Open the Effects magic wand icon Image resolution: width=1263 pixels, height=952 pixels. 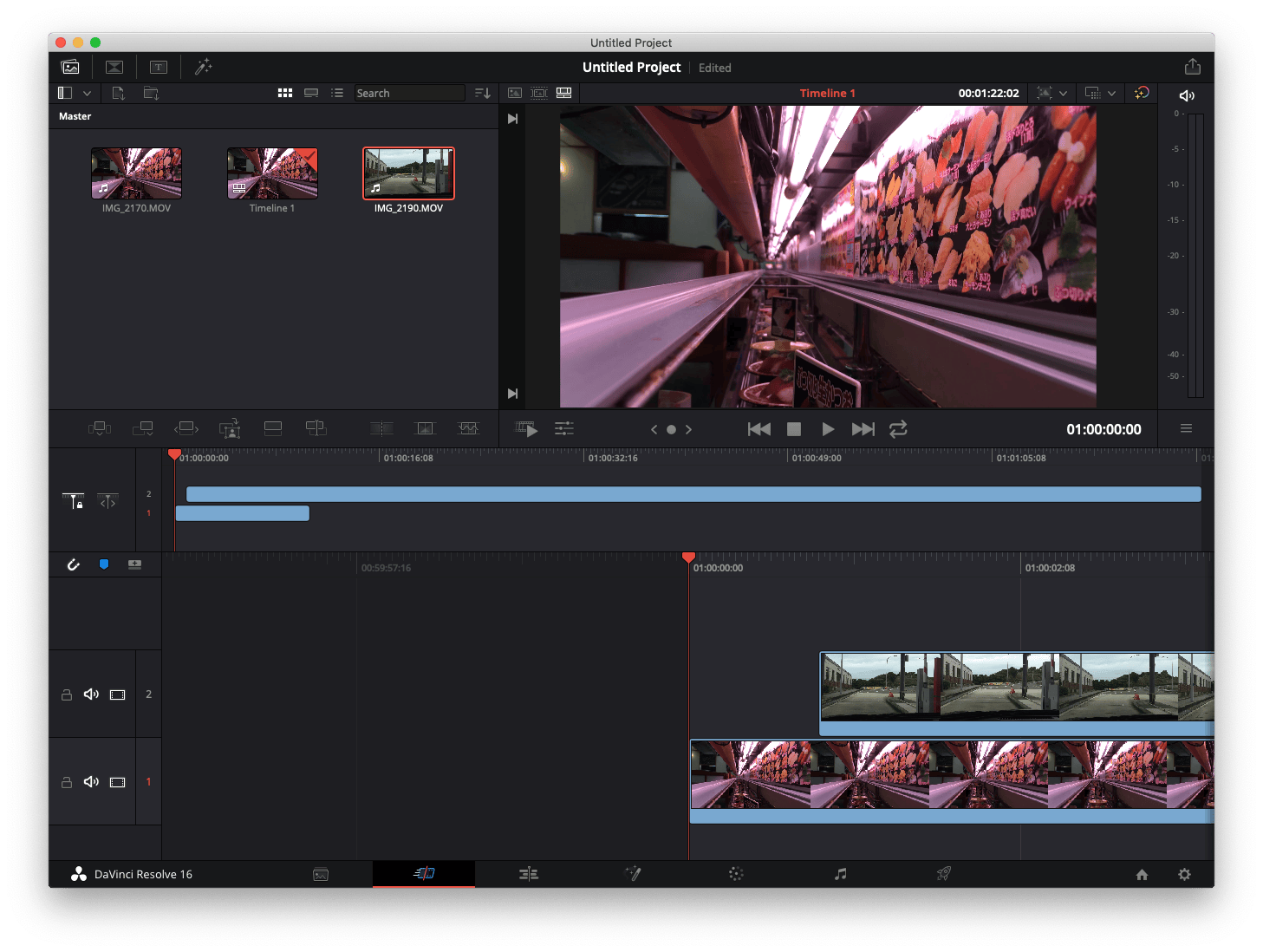[203, 67]
